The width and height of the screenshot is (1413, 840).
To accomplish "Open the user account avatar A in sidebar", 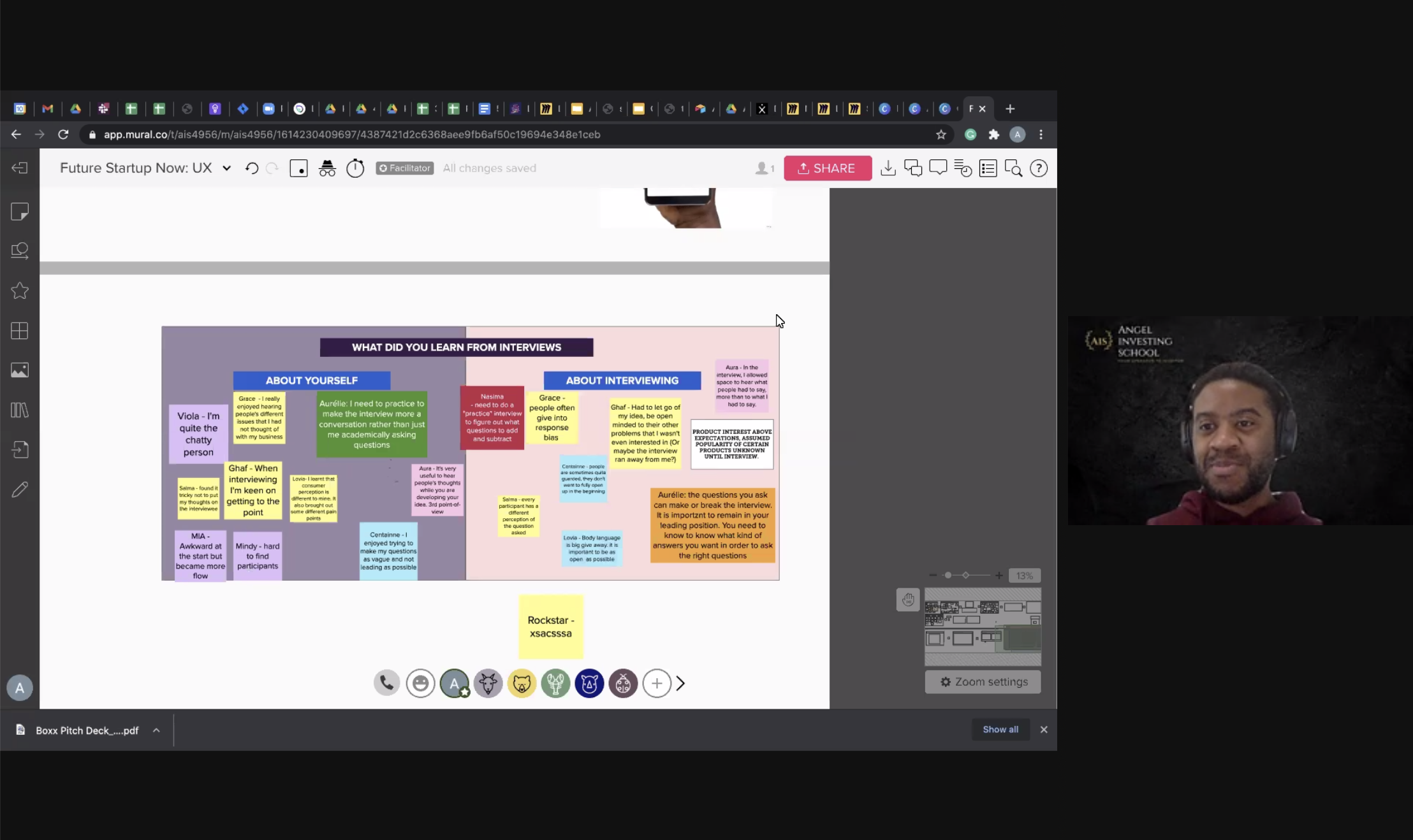I will pyautogui.click(x=20, y=688).
